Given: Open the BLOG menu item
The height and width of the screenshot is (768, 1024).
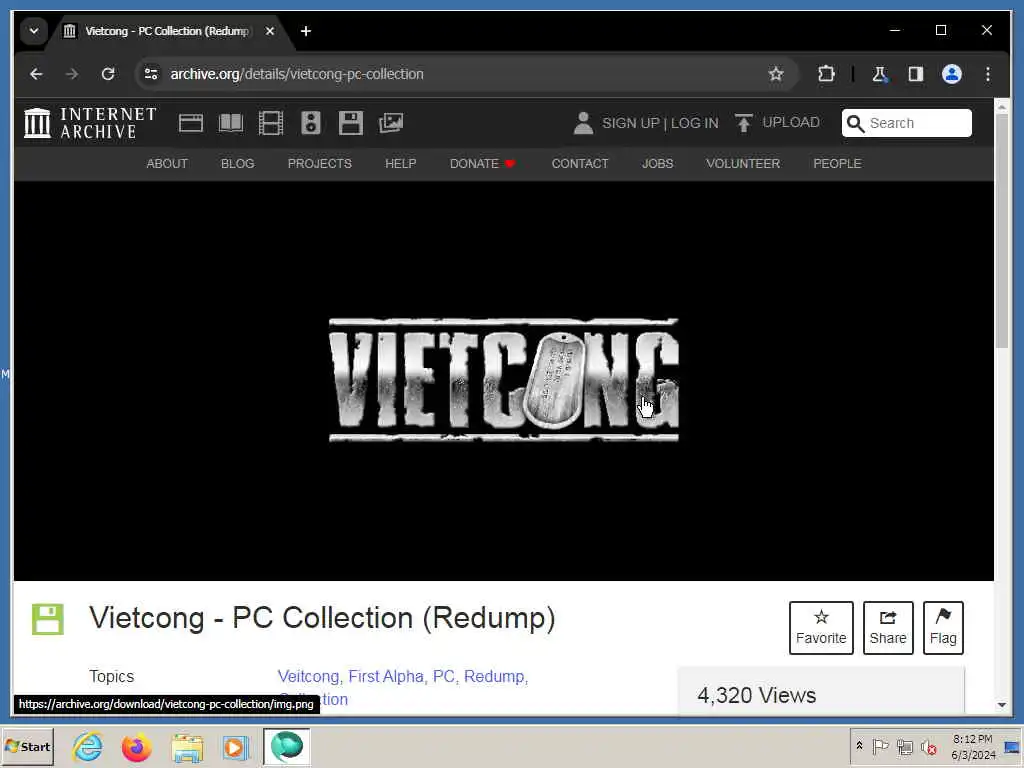Looking at the screenshot, I should (x=238, y=163).
